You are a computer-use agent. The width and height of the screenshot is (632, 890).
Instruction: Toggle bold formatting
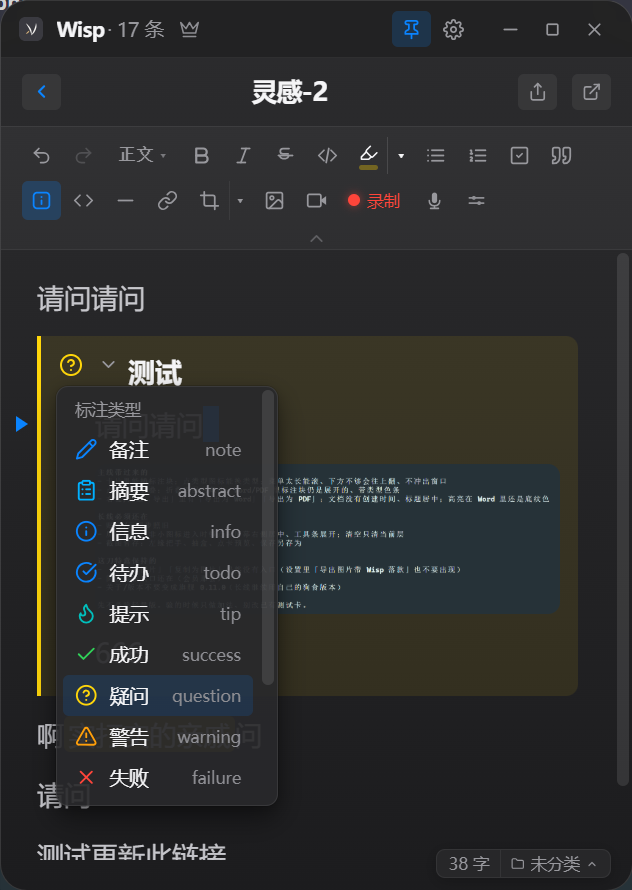pos(201,155)
